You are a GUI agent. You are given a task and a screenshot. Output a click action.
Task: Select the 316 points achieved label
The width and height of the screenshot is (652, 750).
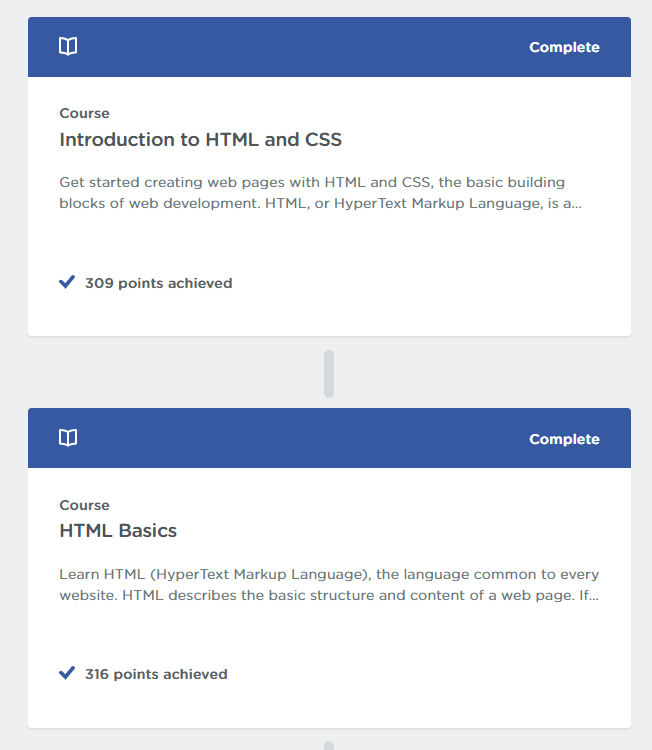coord(156,674)
